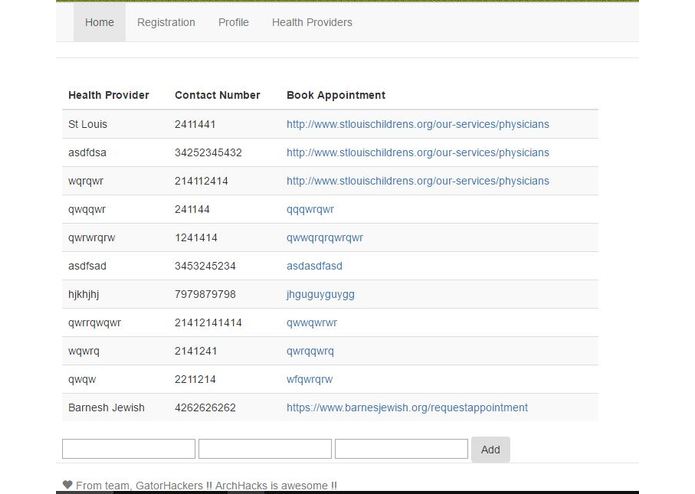Select the number 4262626262
The width and height of the screenshot is (695, 494).
205,408
